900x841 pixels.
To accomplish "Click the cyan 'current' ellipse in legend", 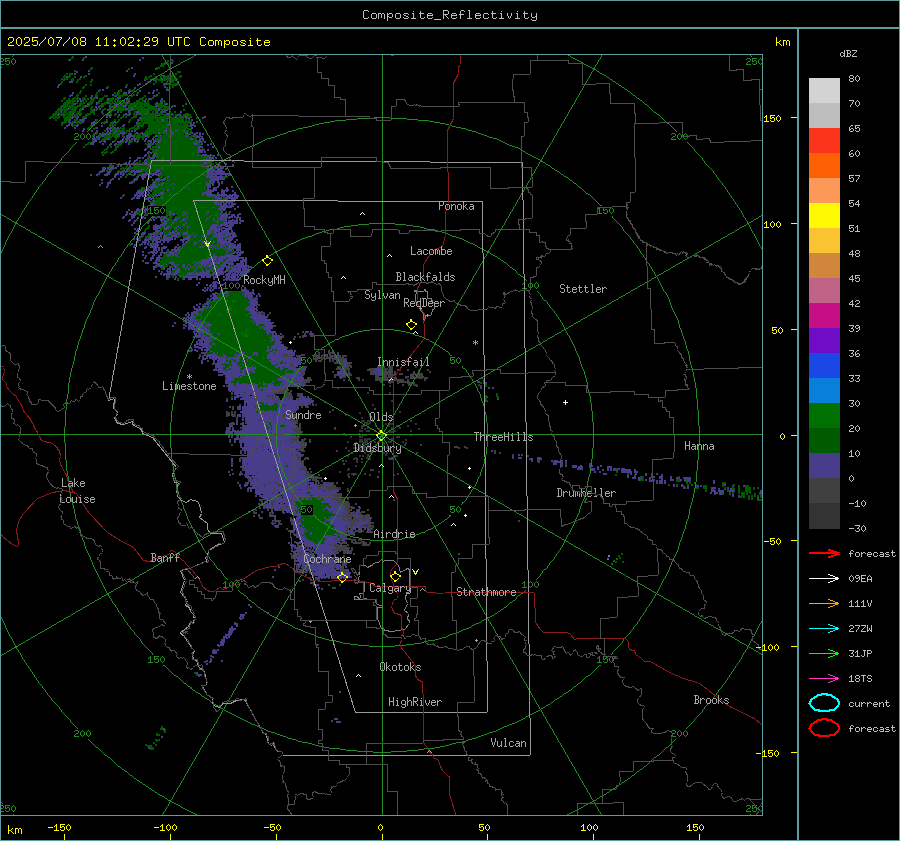I will [824, 703].
